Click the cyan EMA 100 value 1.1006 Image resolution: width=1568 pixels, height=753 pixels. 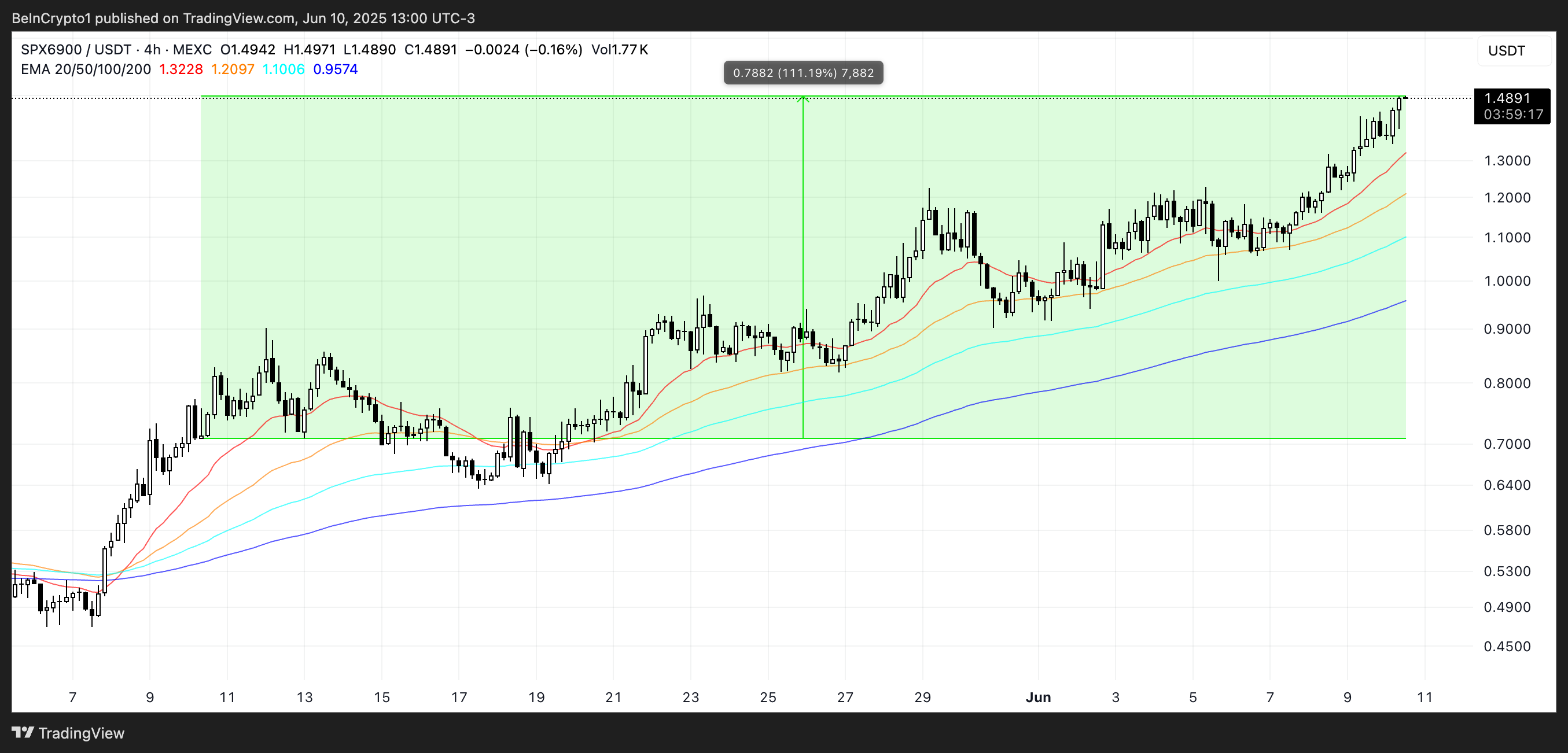(x=283, y=69)
